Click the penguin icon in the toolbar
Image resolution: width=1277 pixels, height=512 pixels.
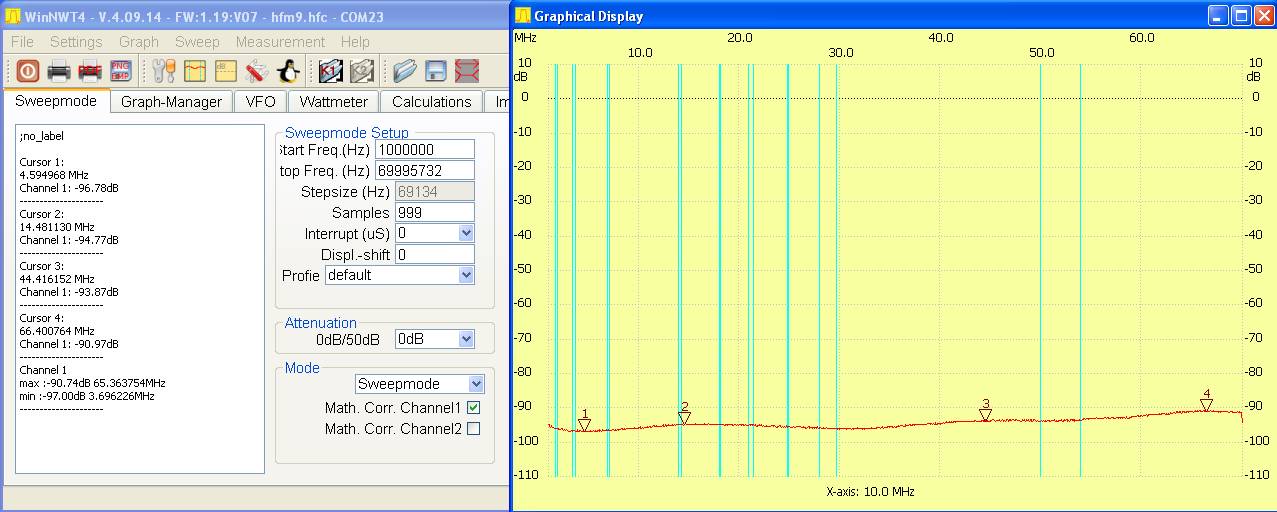tap(288, 71)
